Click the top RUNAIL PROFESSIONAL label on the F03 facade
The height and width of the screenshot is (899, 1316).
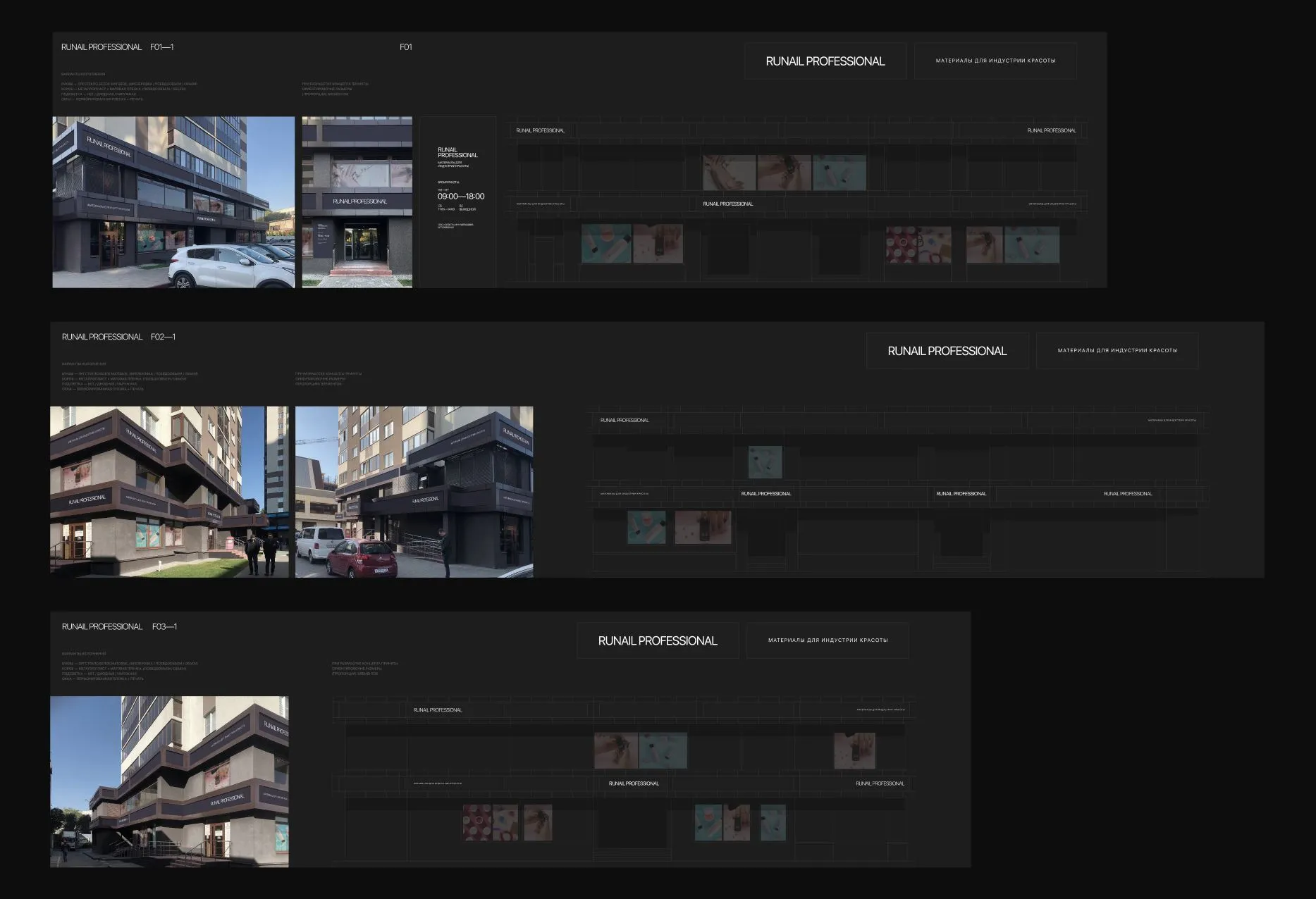[x=438, y=710]
